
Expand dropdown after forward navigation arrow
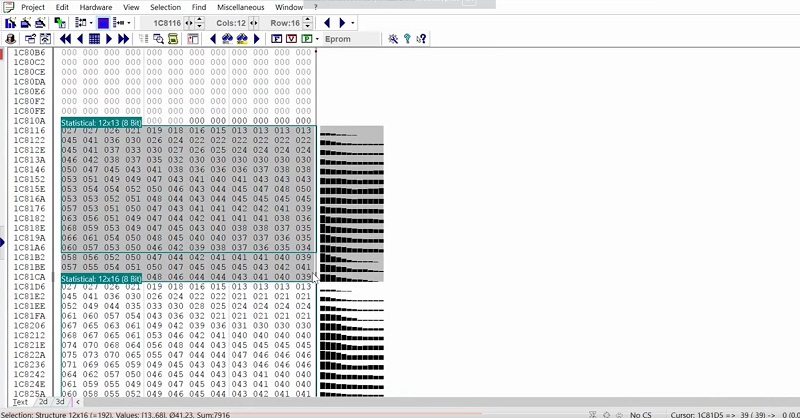(x=352, y=23)
